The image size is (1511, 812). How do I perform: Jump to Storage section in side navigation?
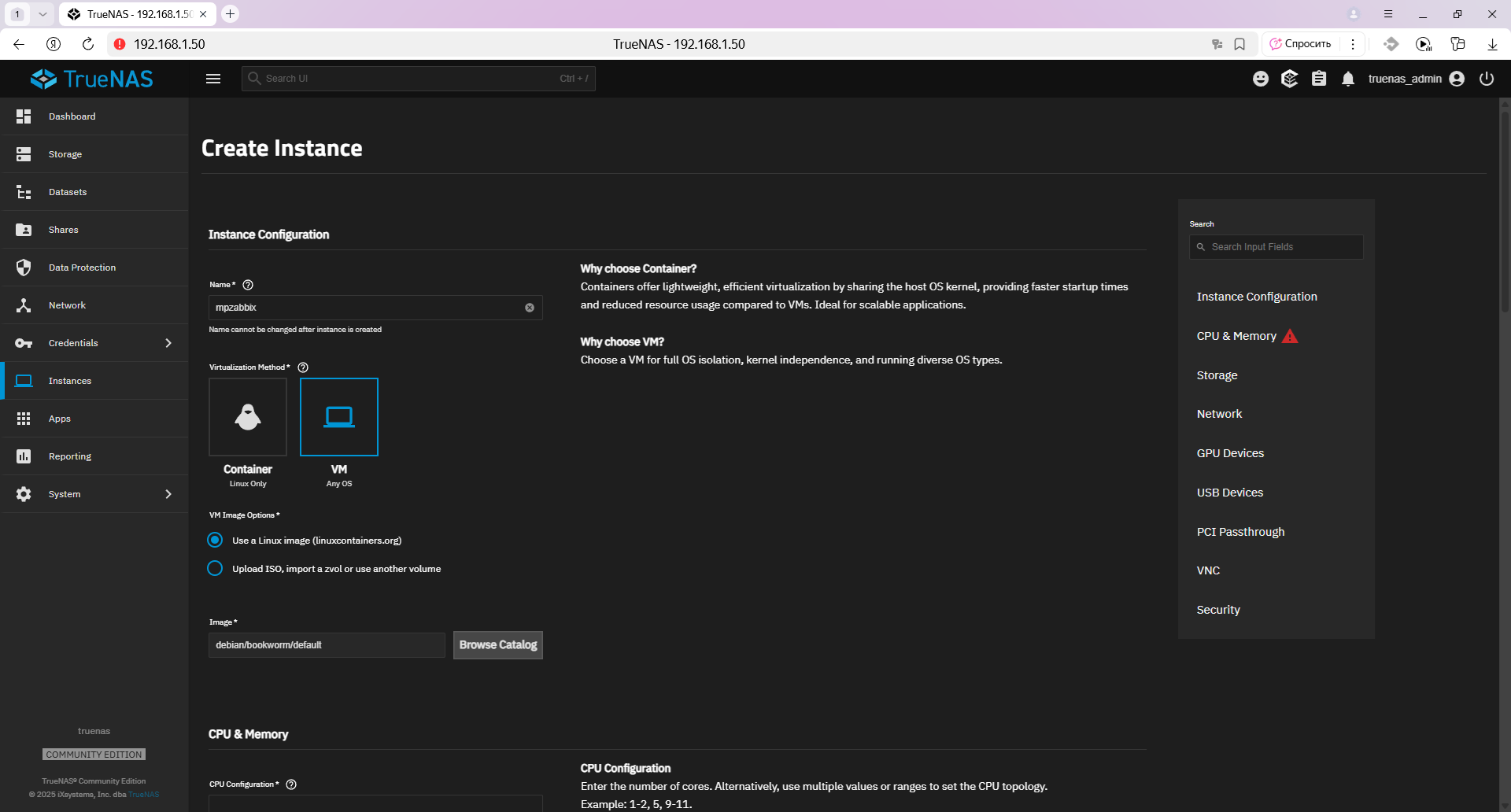click(1217, 375)
